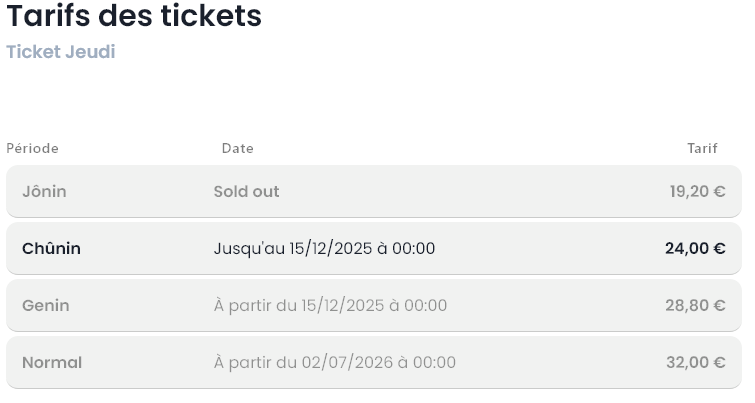Viewport: 755px width, 403px height.
Task: Select the 'Ticket Jeudi' subtitle
Action: click(61, 52)
